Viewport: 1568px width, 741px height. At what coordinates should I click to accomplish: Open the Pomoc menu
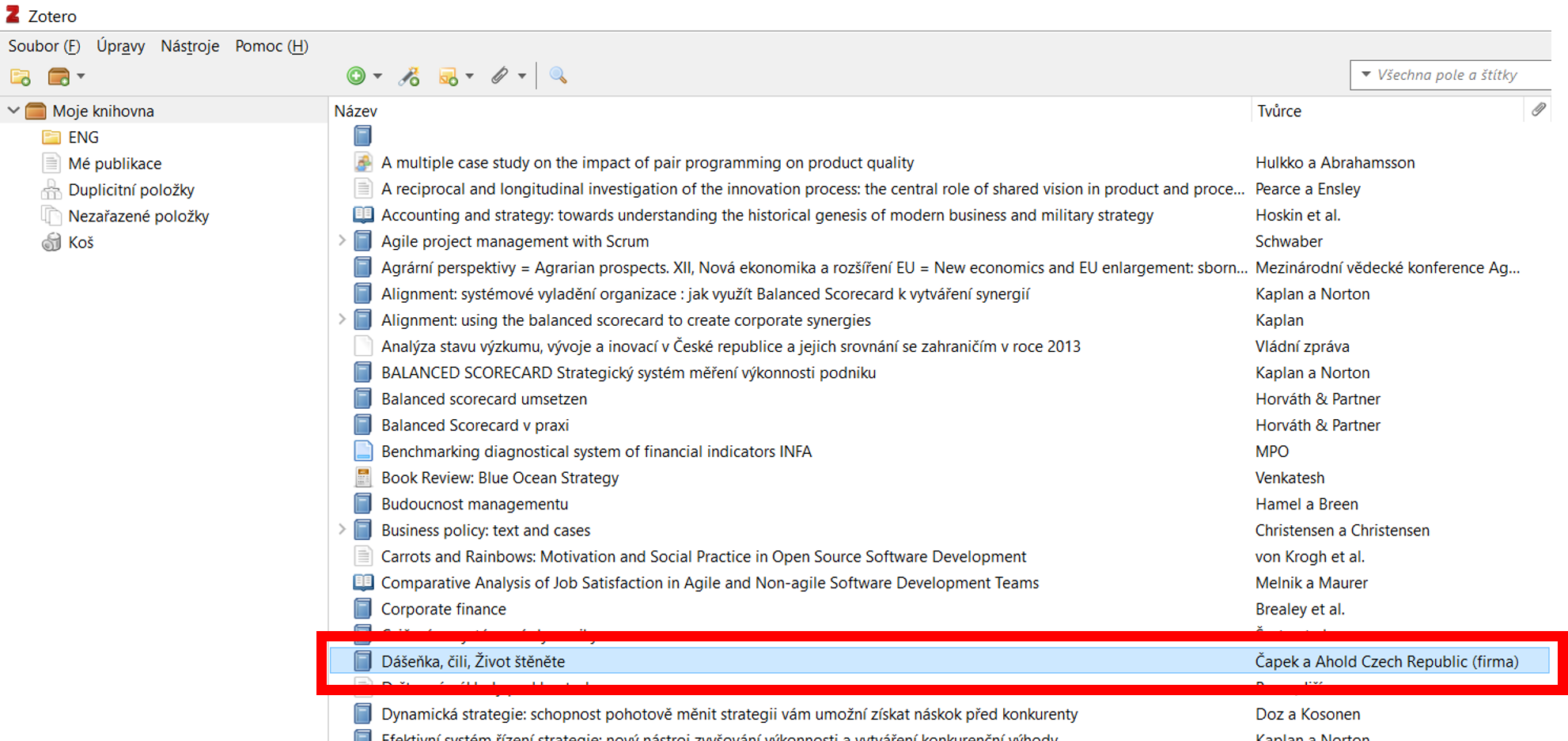[271, 46]
